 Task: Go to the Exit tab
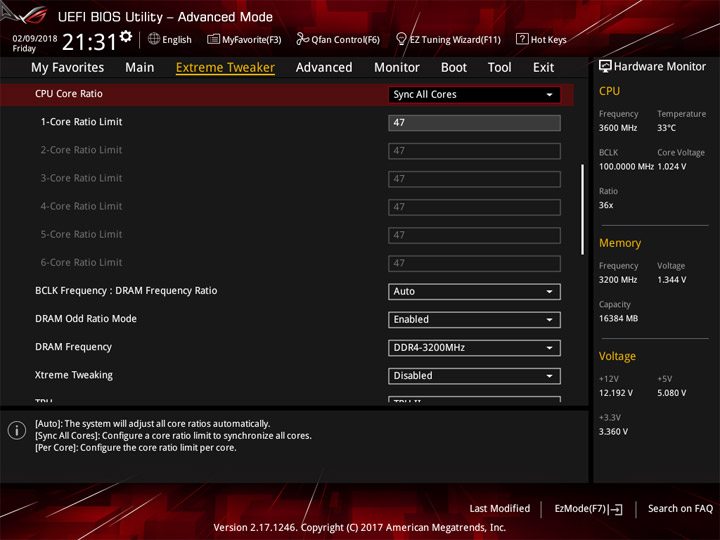(x=543, y=68)
